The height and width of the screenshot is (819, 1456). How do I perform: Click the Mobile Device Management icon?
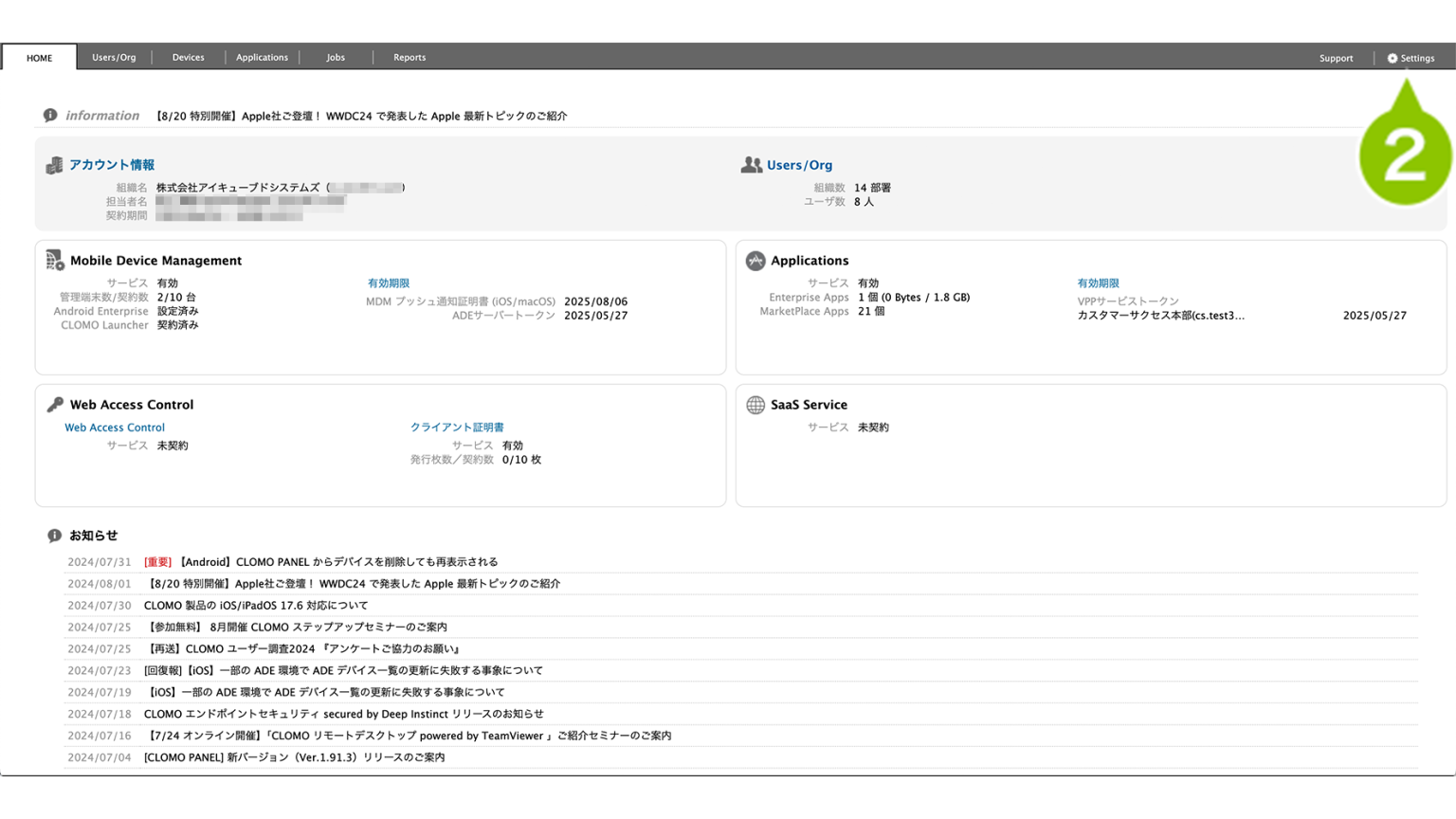tap(55, 261)
